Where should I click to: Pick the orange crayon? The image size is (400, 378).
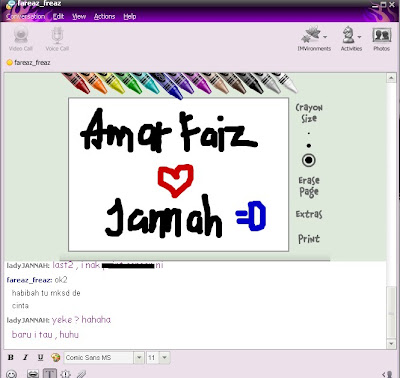tap(95, 83)
